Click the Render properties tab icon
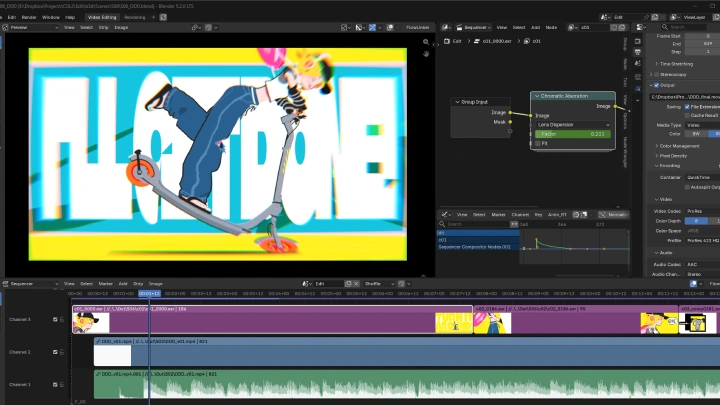Image resolution: width=720 pixels, height=405 pixels. pyautogui.click(x=637, y=41)
